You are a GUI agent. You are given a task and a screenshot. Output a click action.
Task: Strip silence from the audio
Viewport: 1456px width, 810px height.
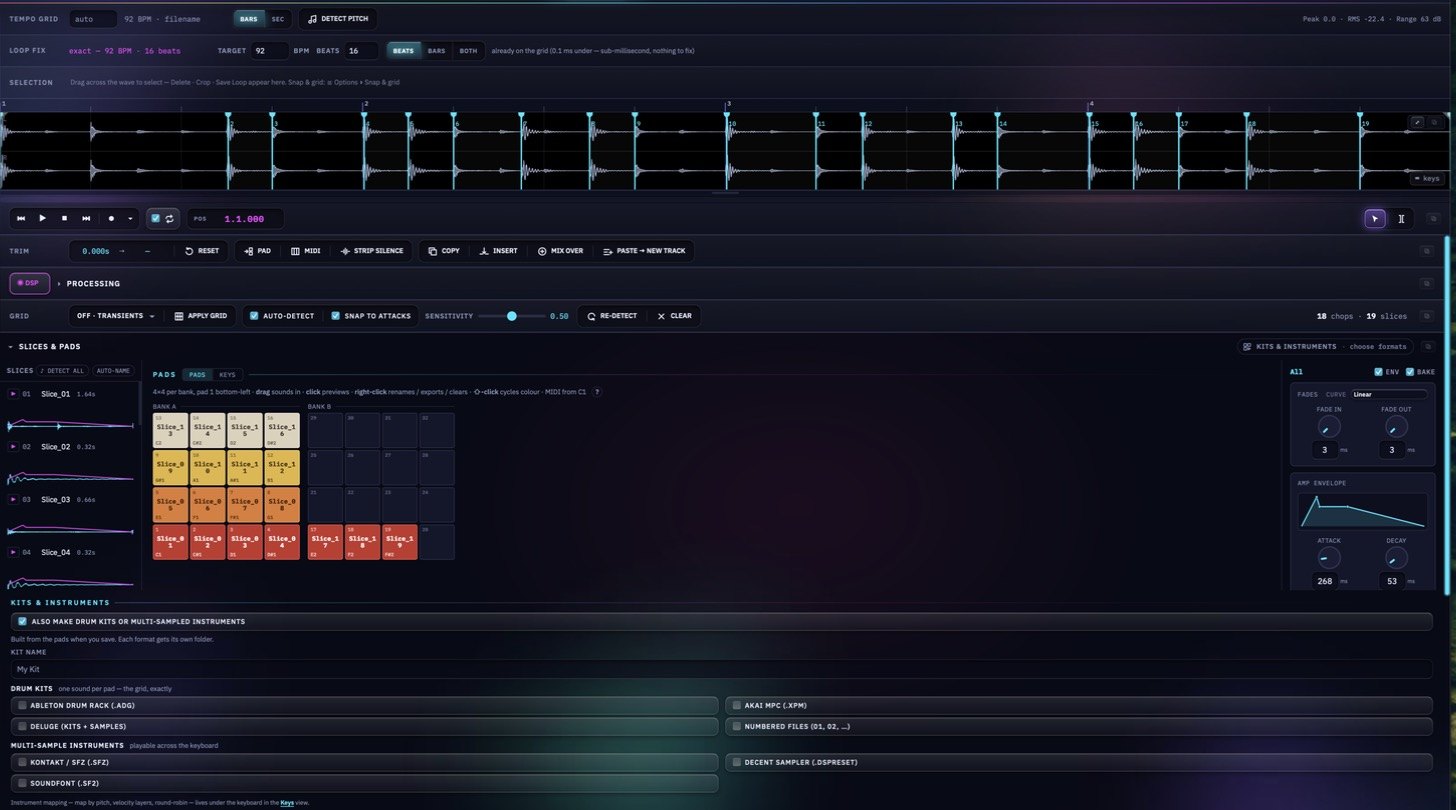point(372,251)
